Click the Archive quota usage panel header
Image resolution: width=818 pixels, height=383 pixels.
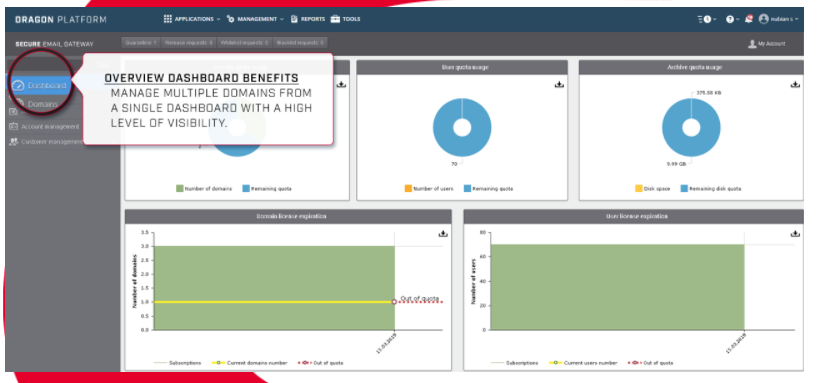691,67
